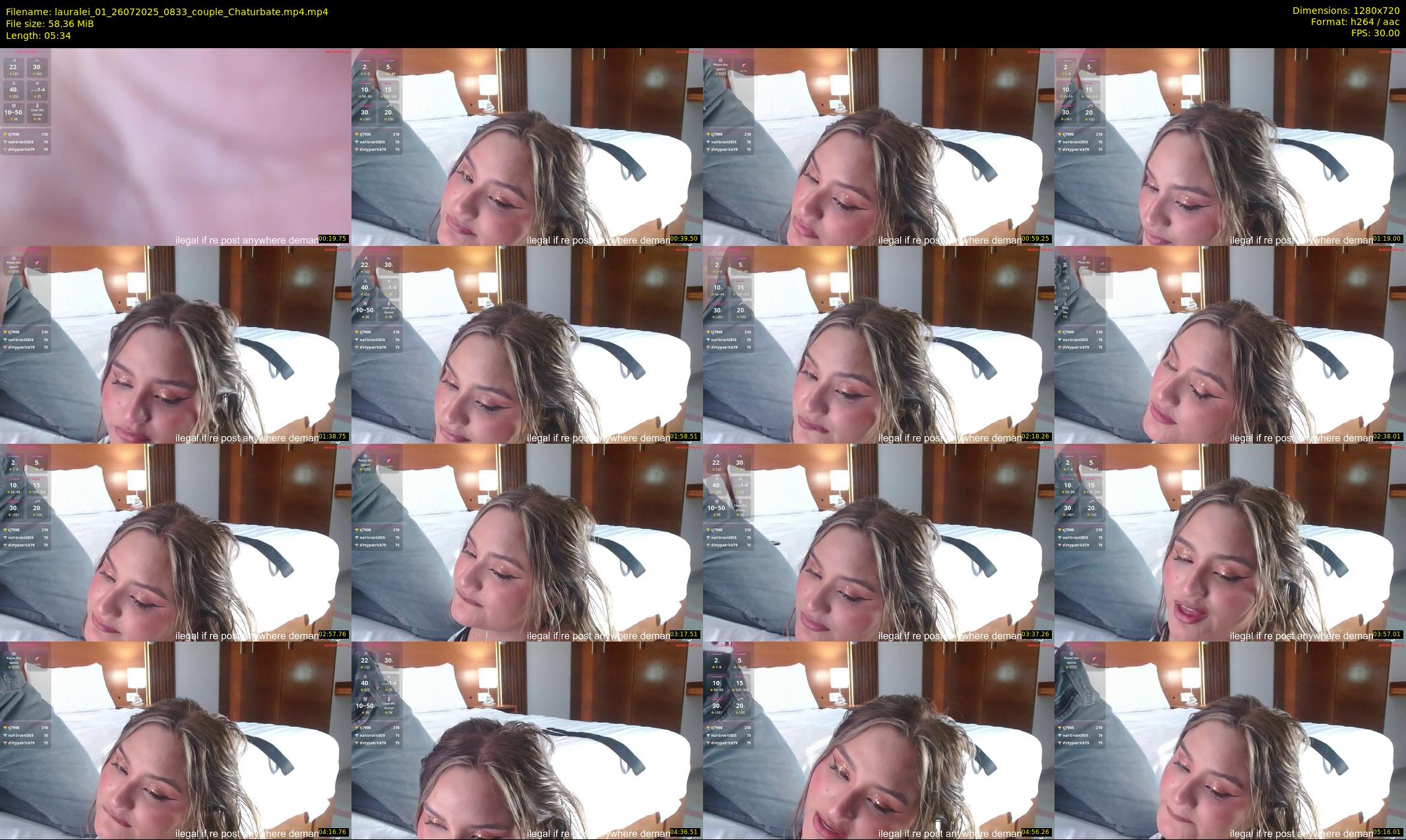Click the 01:38.75 timestamp label
This screenshot has height=840, width=1406.
pos(333,436)
